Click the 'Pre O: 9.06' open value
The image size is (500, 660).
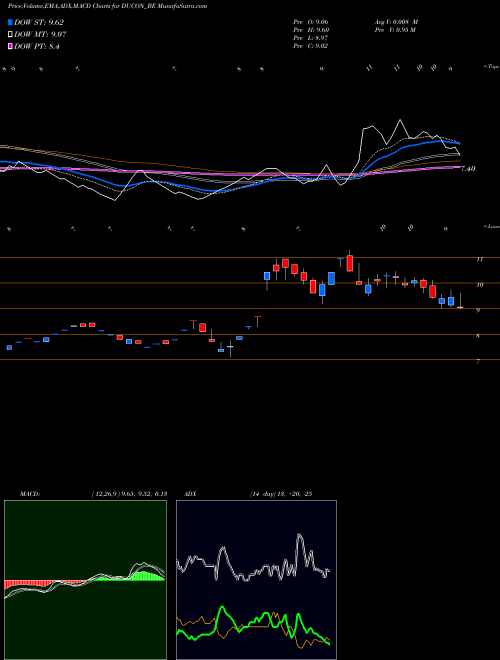[311, 22]
